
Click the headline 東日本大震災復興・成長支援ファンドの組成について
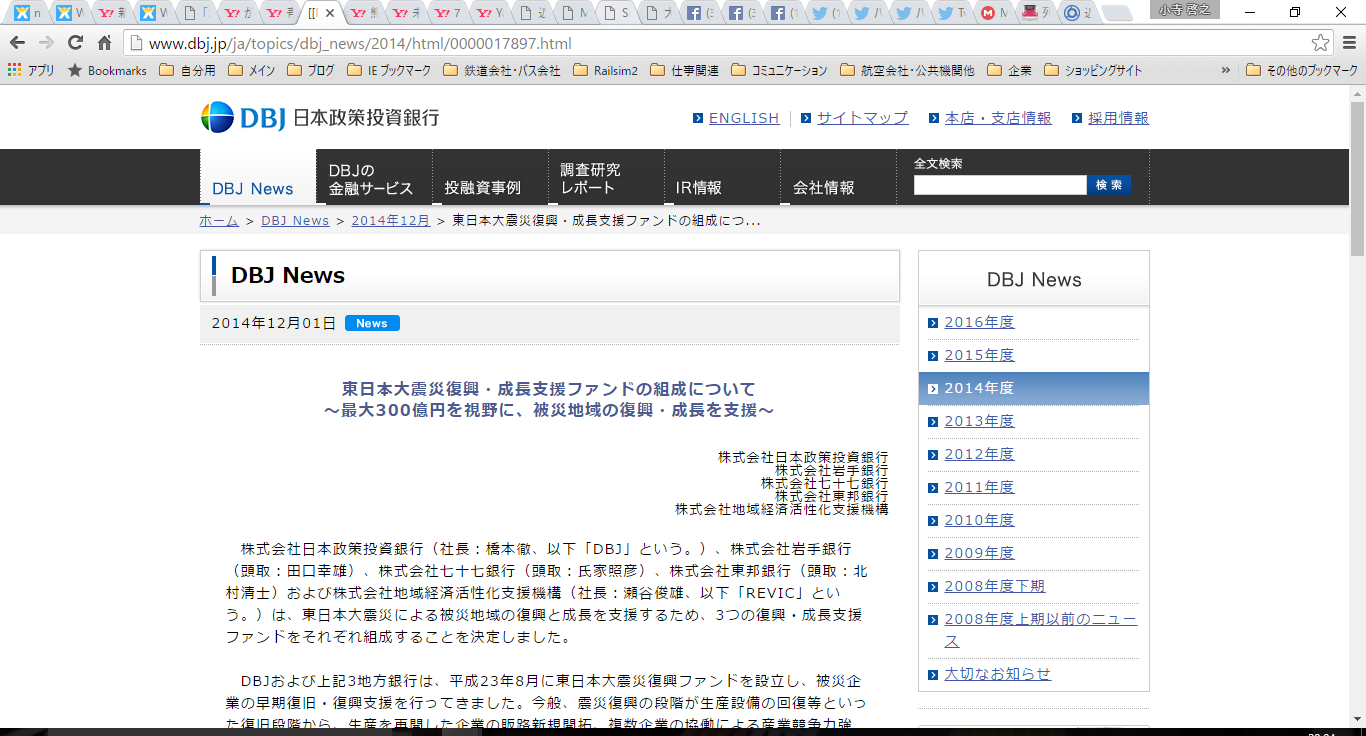click(549, 389)
